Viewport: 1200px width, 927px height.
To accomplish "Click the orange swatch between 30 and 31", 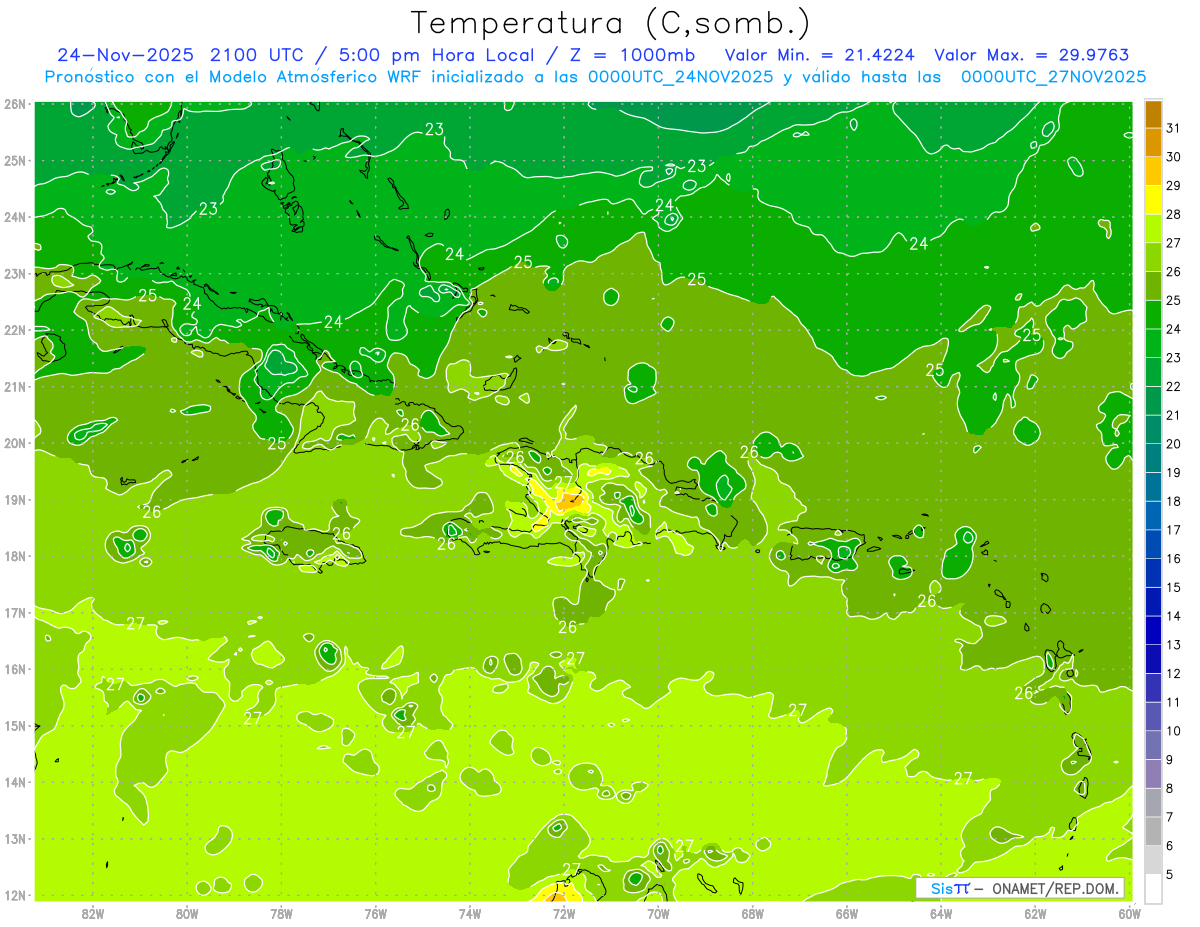I will click(1153, 143).
